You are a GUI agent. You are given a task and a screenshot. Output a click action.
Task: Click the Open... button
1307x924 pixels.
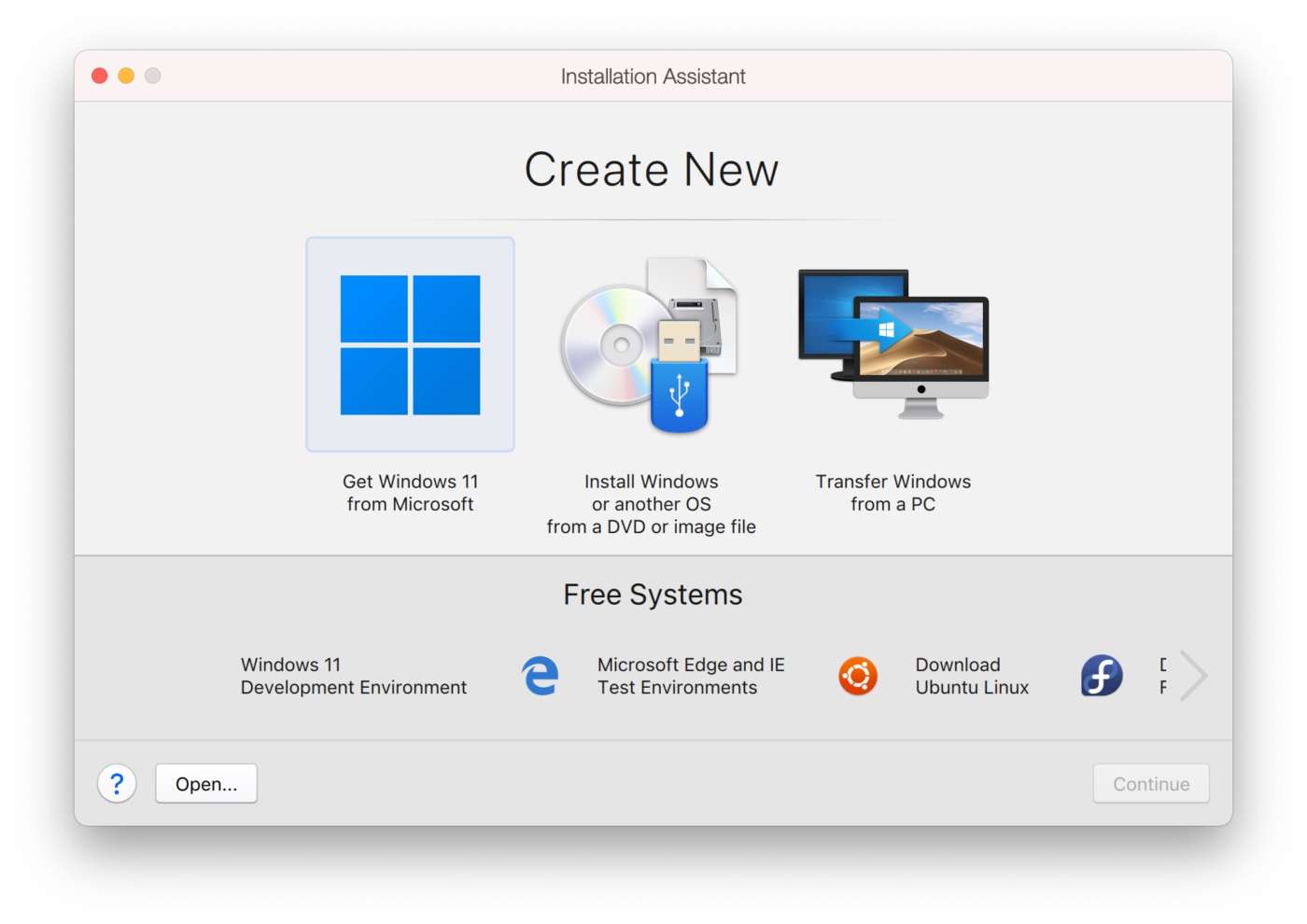pyautogui.click(x=206, y=784)
